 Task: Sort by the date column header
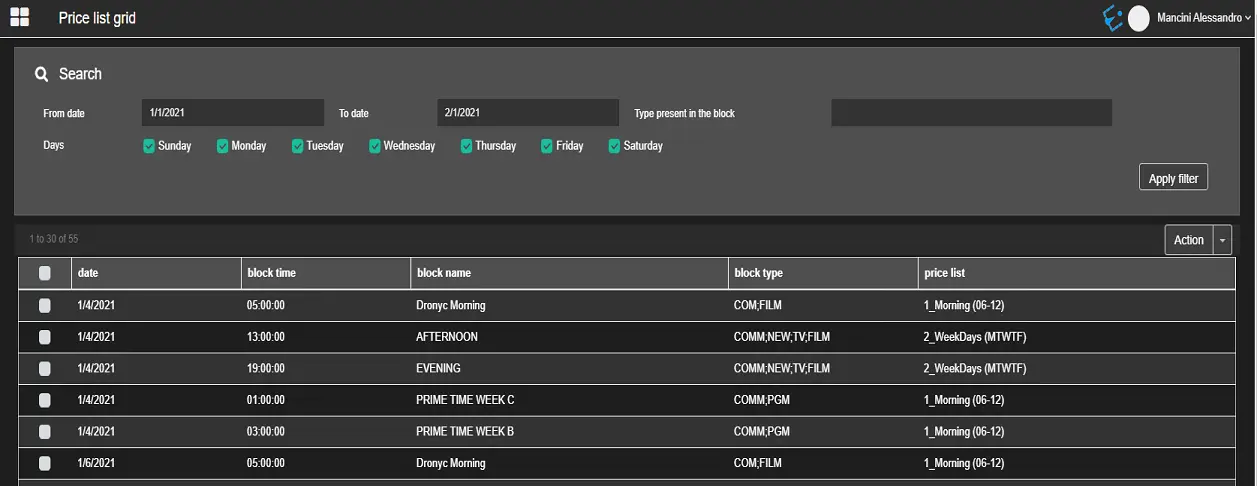[x=88, y=273]
